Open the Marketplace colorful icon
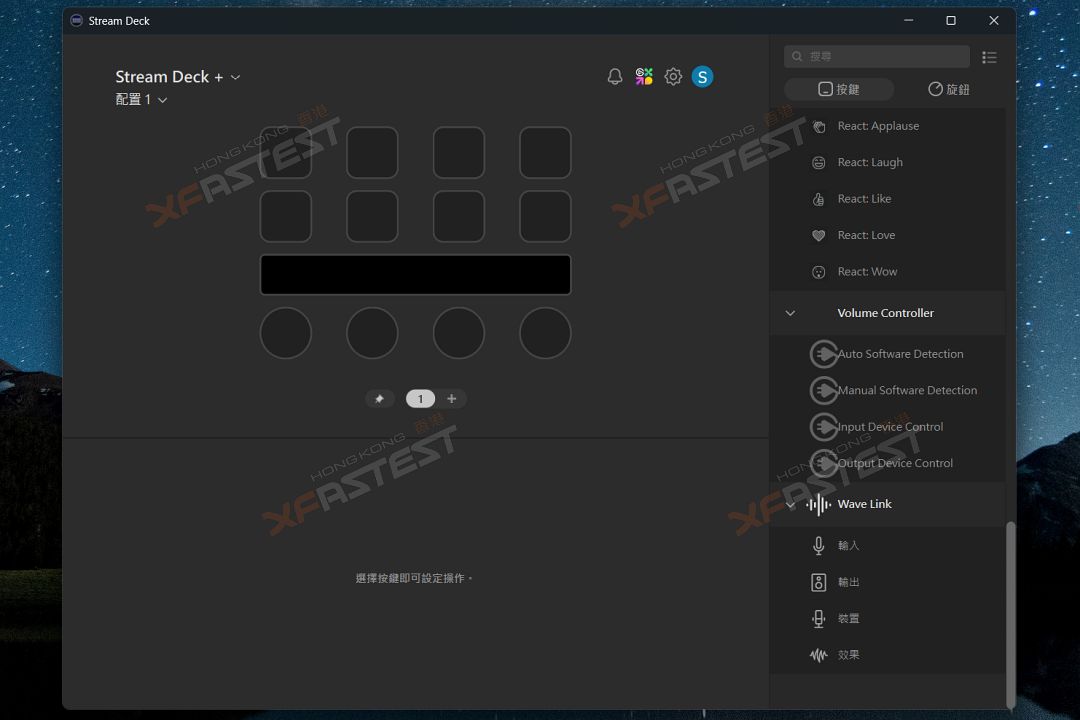Image resolution: width=1080 pixels, height=720 pixels. 644,76
